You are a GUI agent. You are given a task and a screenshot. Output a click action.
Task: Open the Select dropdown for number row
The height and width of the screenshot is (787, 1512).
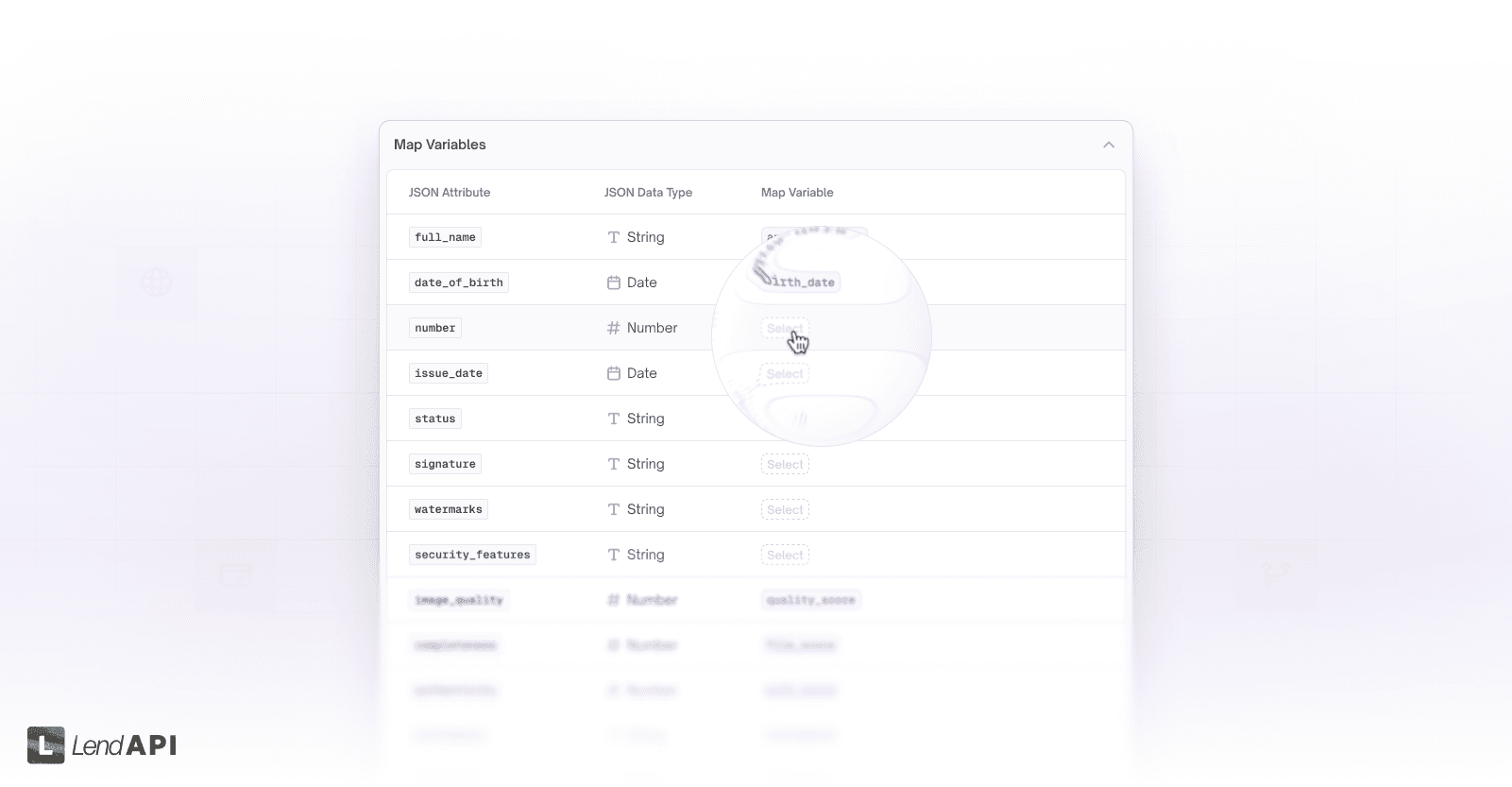click(x=785, y=328)
